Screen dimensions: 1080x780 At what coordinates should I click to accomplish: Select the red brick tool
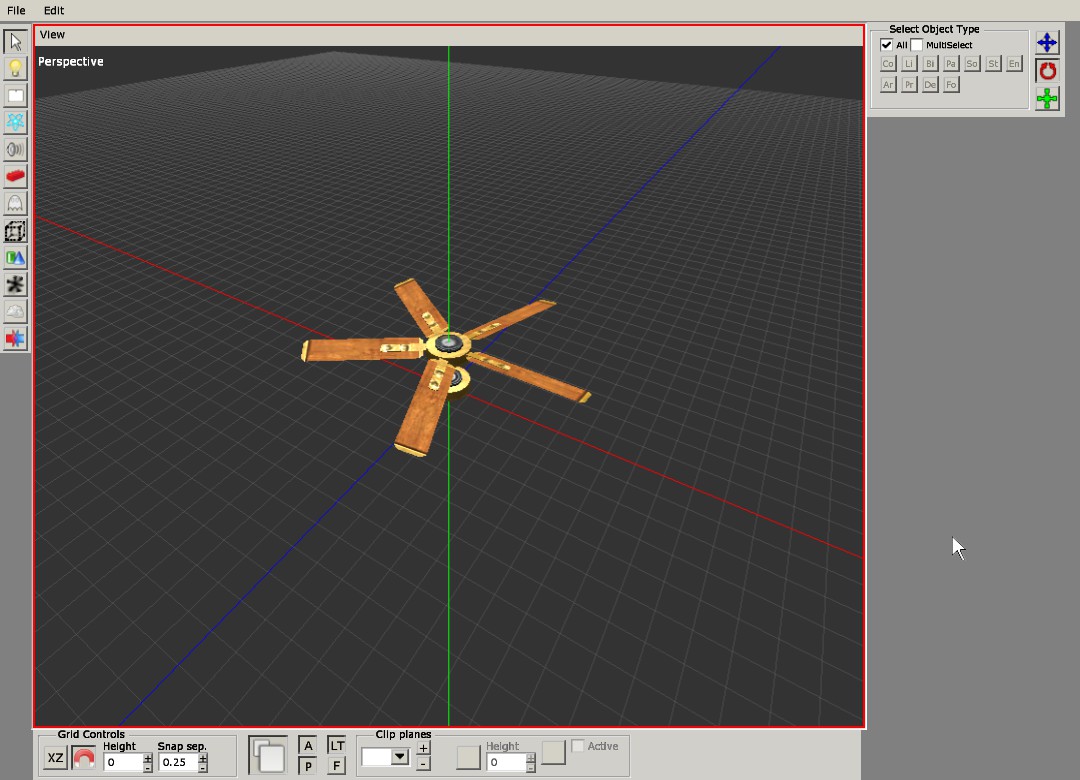pos(15,176)
